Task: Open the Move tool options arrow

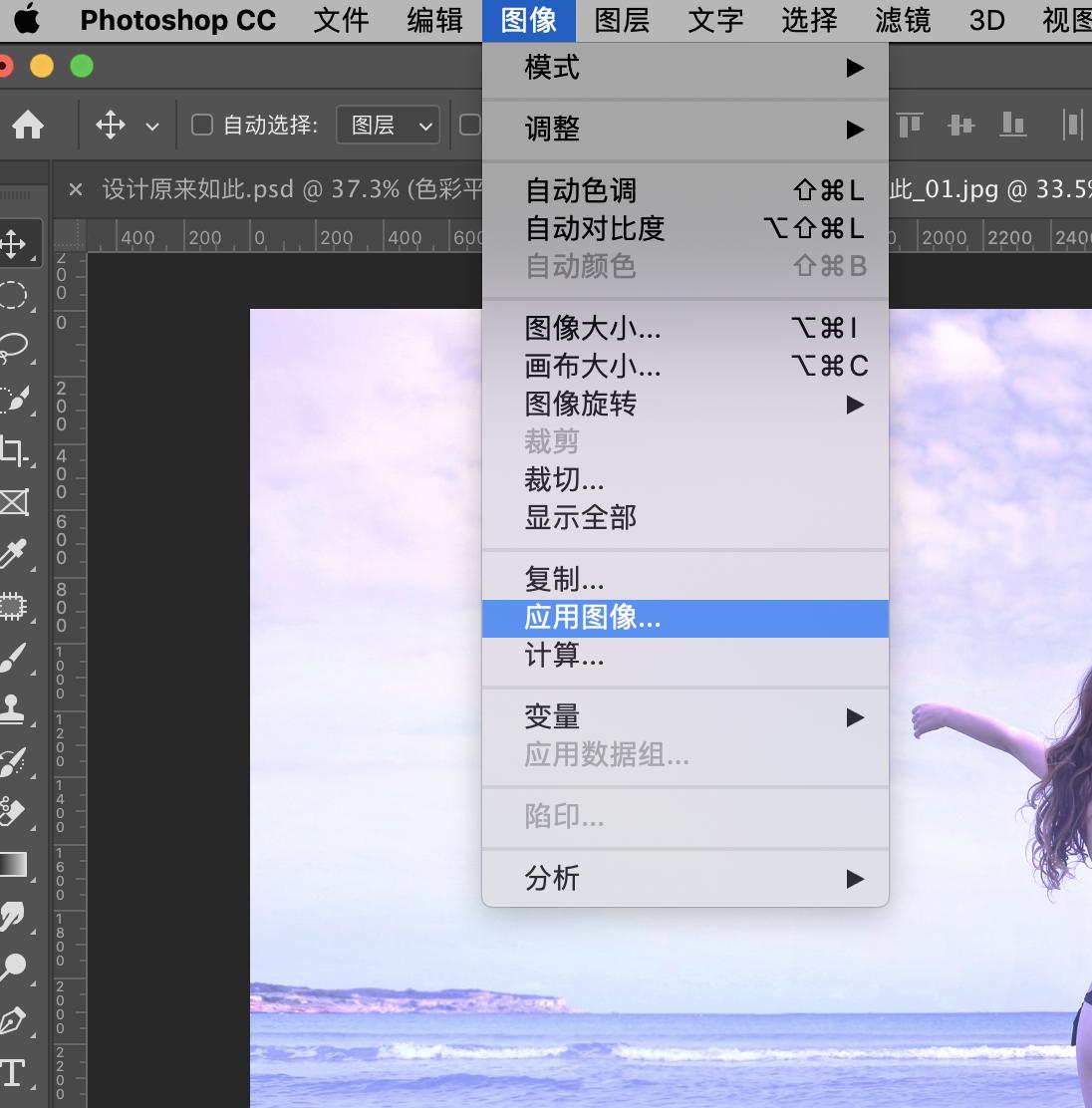Action: [x=151, y=125]
